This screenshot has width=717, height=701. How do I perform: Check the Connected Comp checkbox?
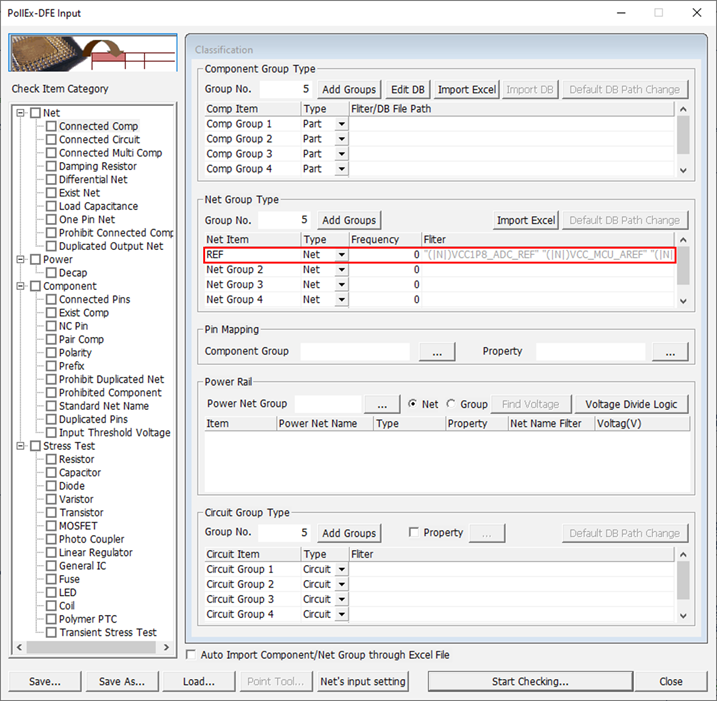(51, 127)
